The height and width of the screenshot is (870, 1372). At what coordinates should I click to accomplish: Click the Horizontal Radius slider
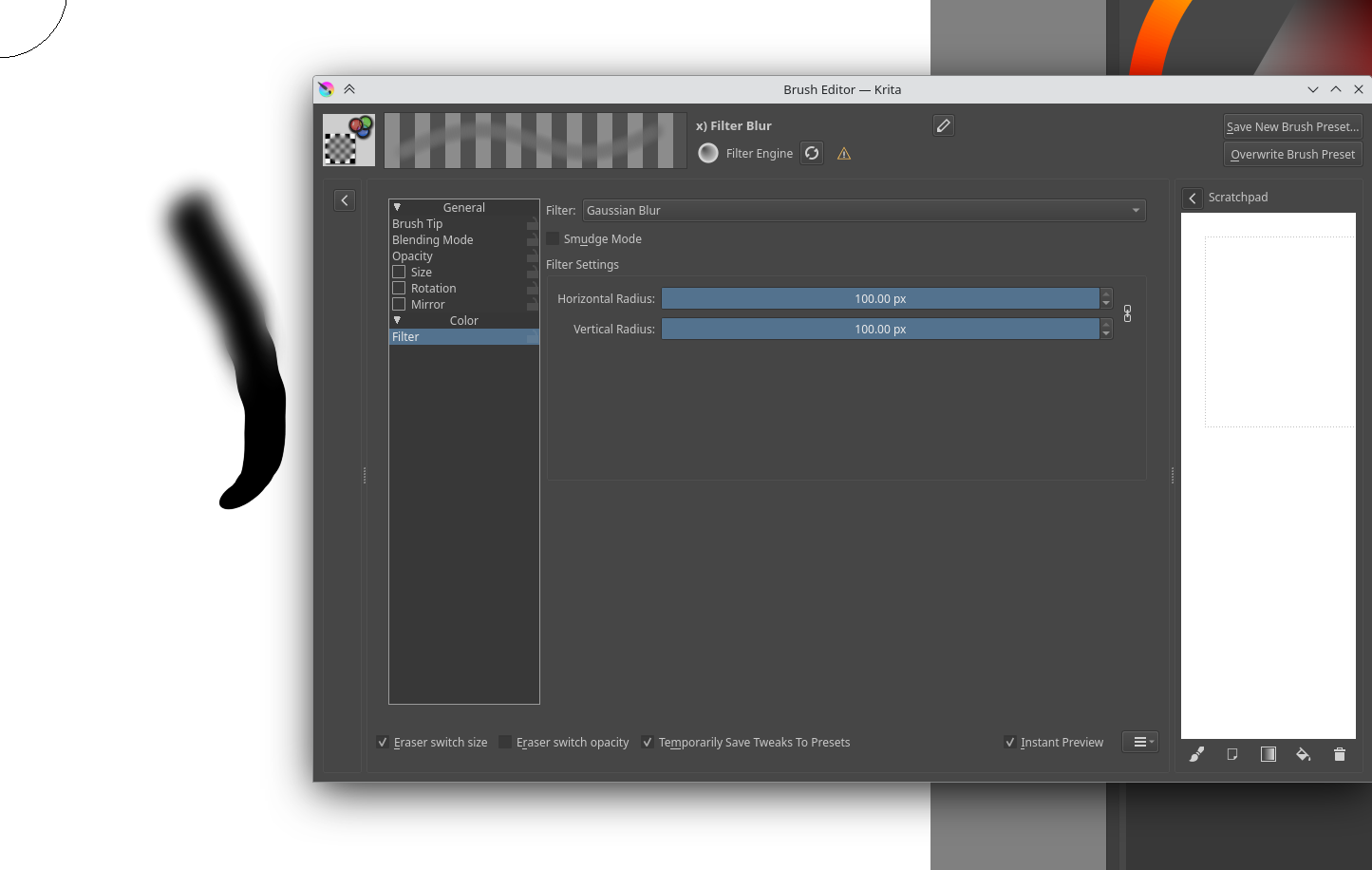(879, 299)
